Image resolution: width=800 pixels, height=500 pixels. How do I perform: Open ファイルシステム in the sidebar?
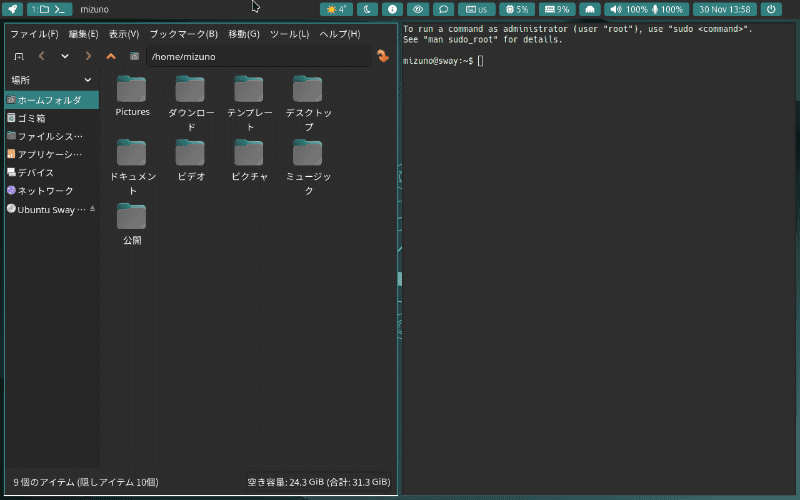point(52,136)
